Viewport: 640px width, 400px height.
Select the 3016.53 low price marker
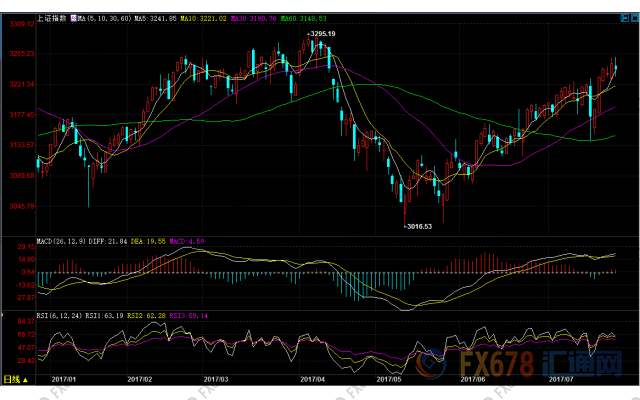(417, 227)
